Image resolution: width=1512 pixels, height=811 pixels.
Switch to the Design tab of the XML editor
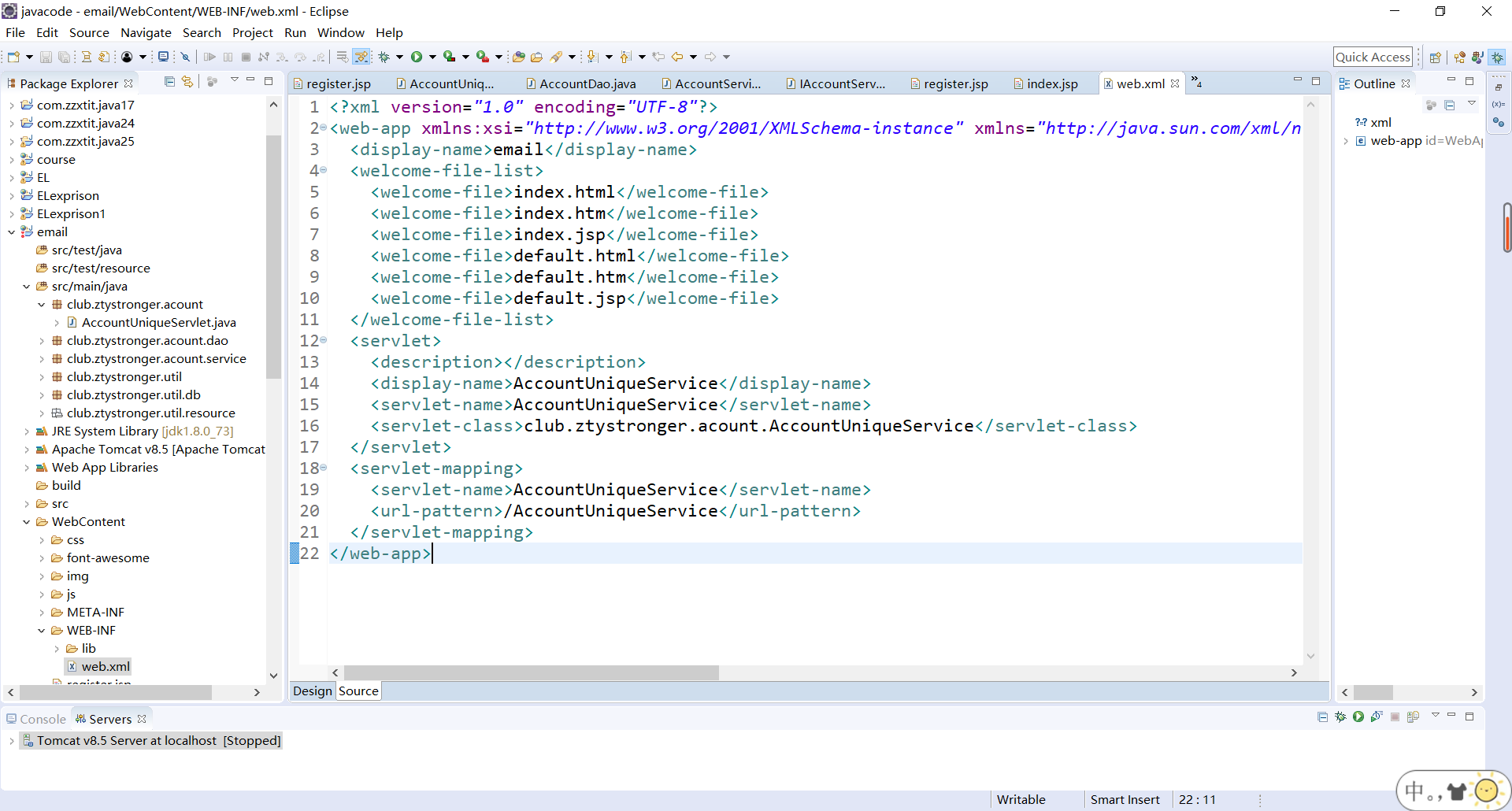[x=313, y=691]
